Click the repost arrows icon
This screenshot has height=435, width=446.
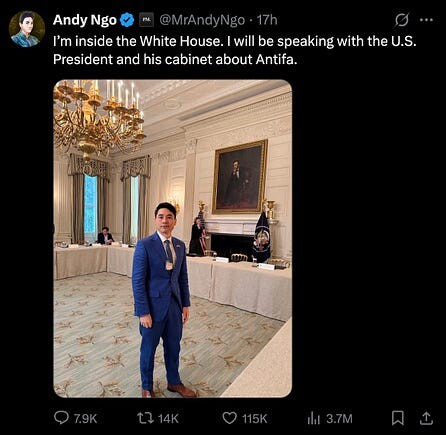point(145,418)
